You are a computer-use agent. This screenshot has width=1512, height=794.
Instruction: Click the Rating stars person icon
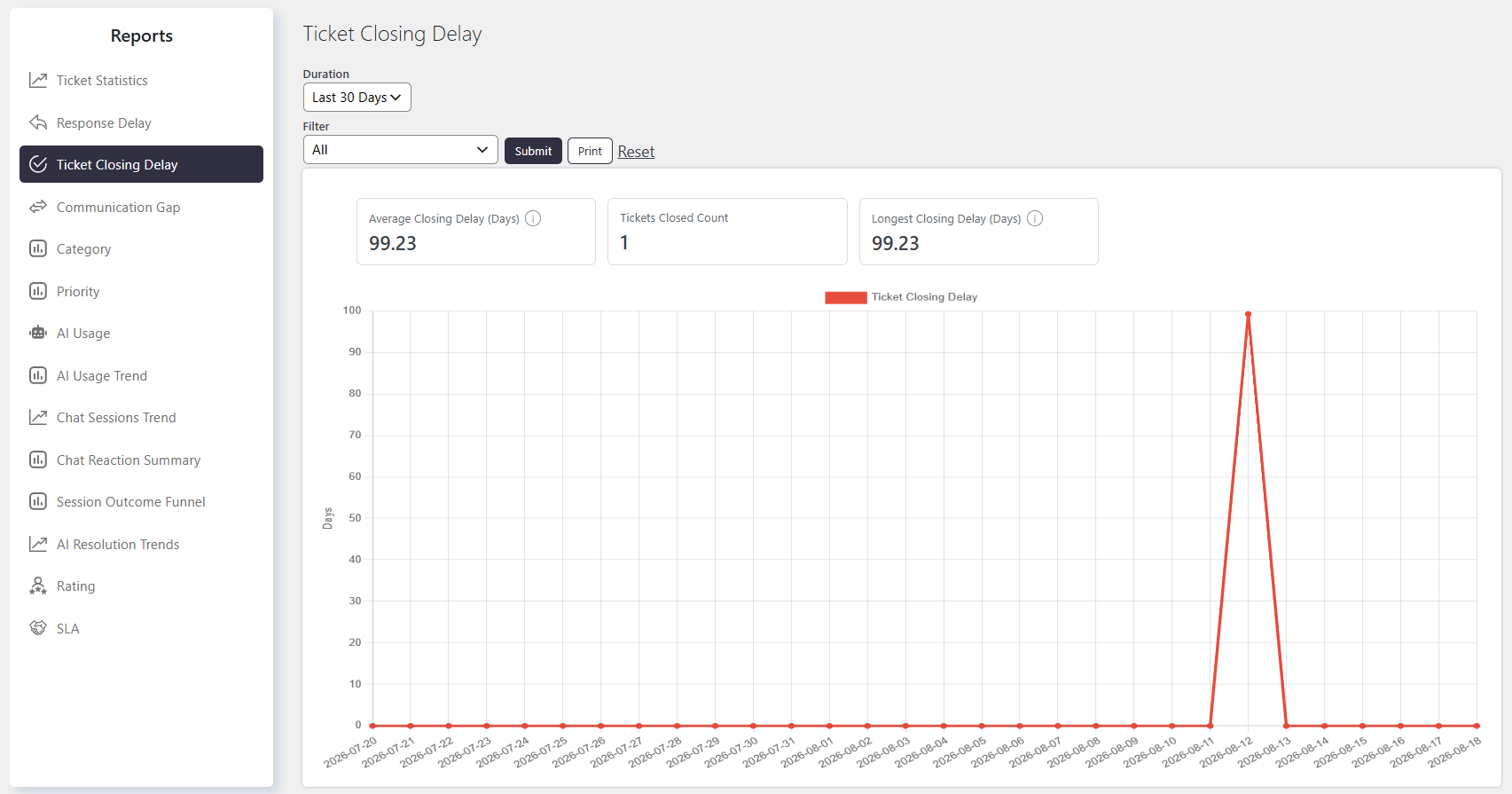click(38, 586)
